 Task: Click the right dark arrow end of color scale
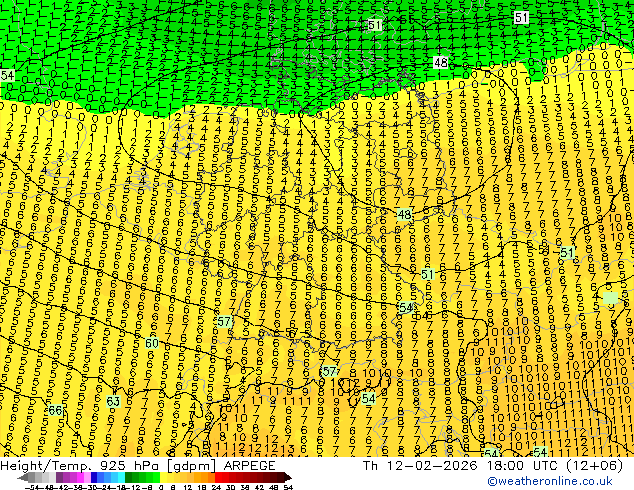[x=287, y=478]
